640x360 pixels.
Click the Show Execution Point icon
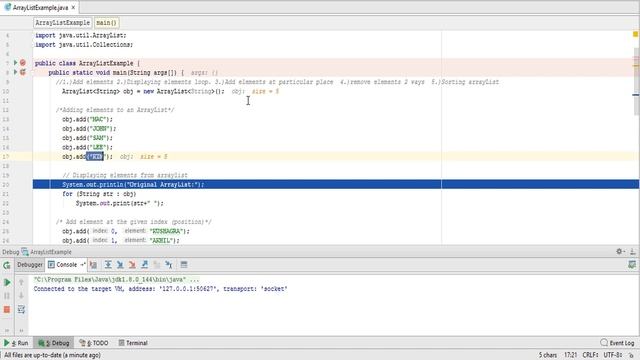(93, 265)
